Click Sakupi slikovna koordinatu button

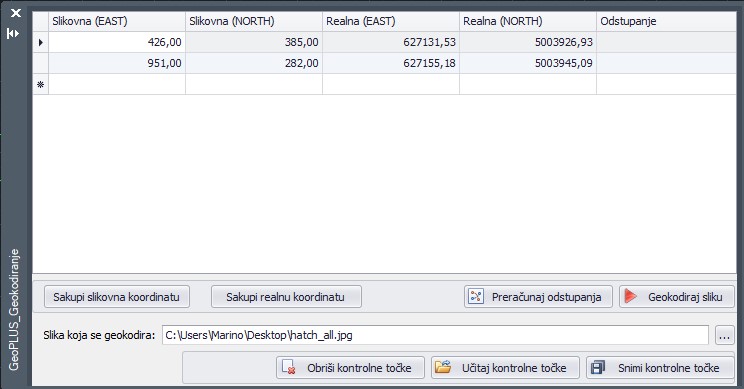pos(117,297)
